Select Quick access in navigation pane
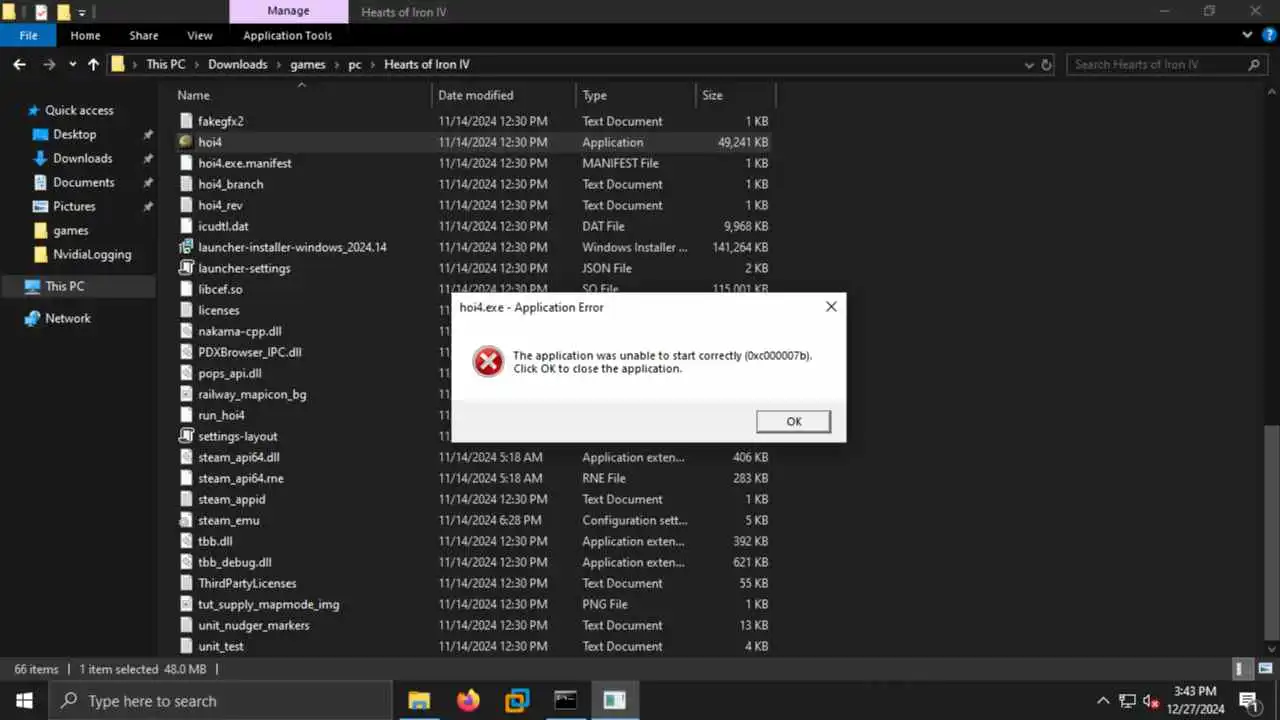This screenshot has height=720, width=1280. pos(79,110)
